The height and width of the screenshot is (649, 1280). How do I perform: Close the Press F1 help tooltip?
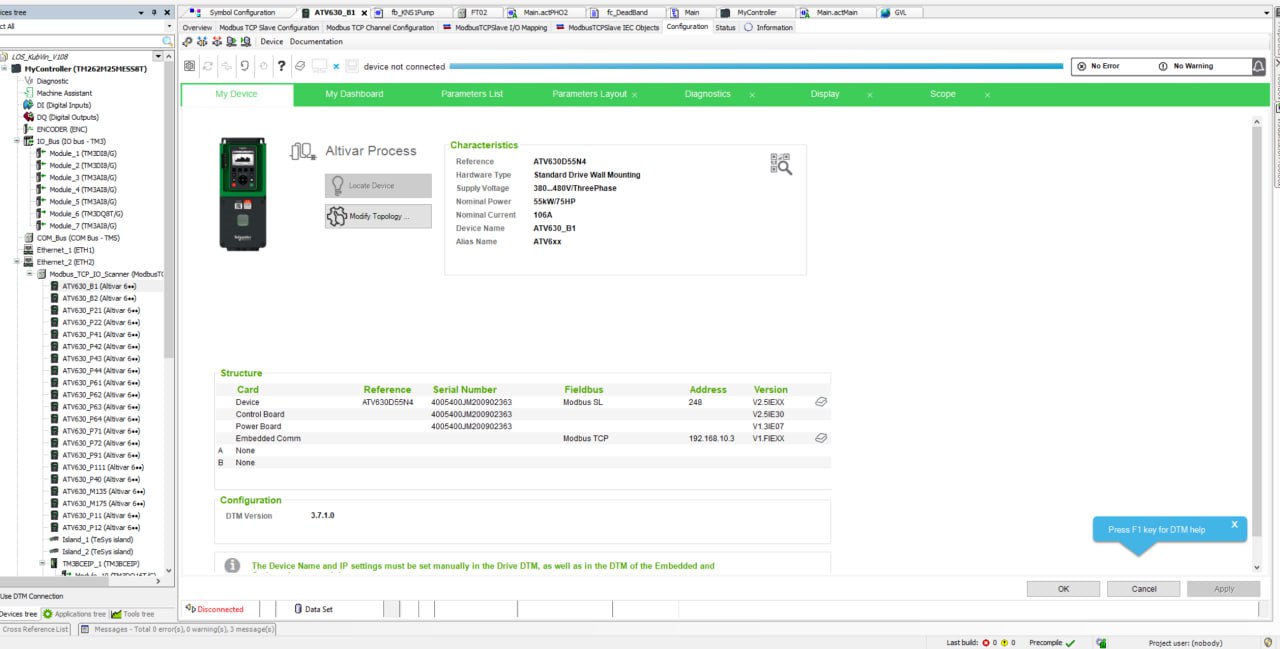click(x=1234, y=524)
